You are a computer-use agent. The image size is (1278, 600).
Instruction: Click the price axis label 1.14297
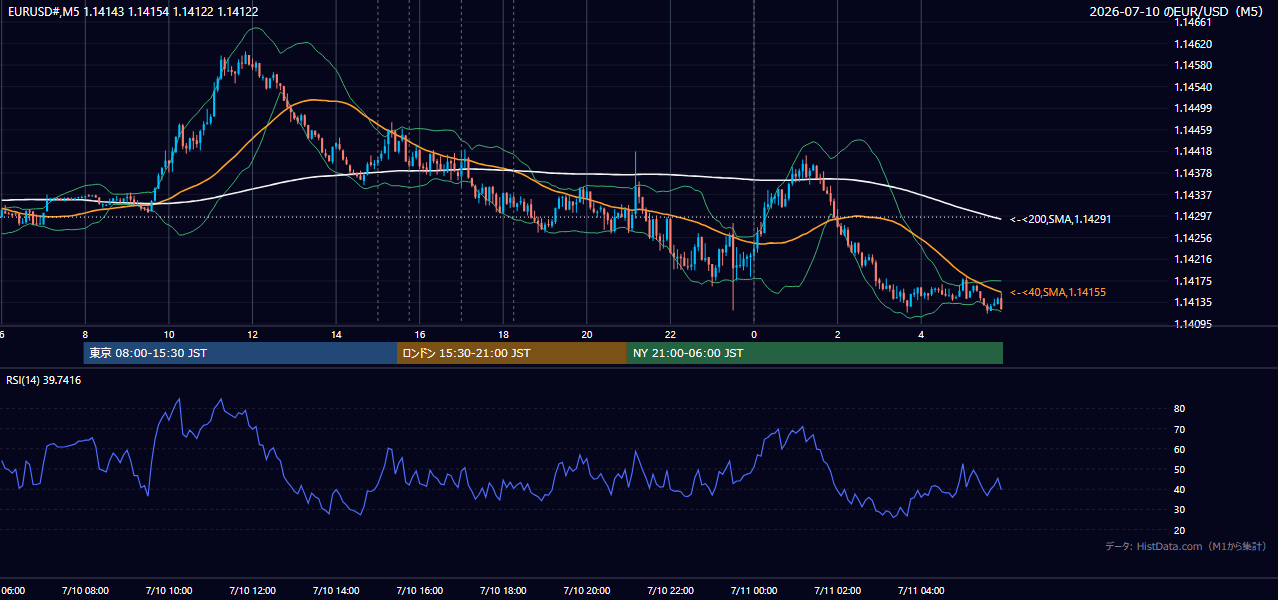click(1192, 216)
